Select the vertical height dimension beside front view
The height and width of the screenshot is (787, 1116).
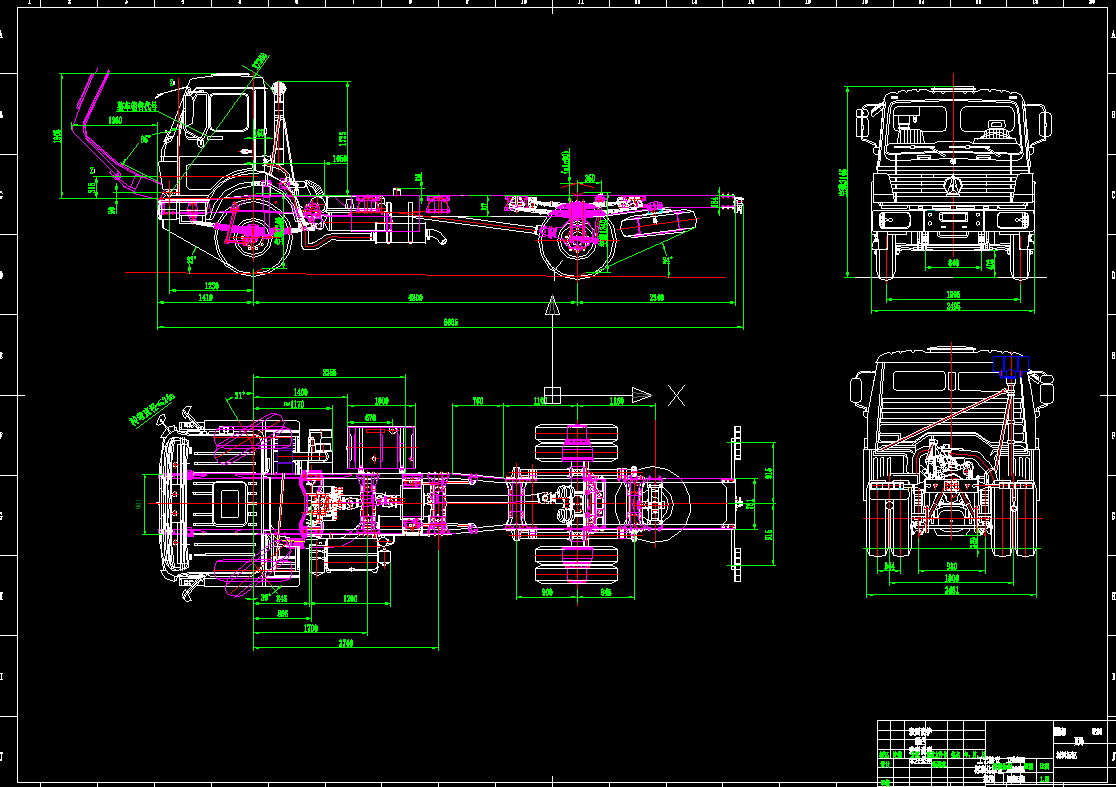click(843, 182)
